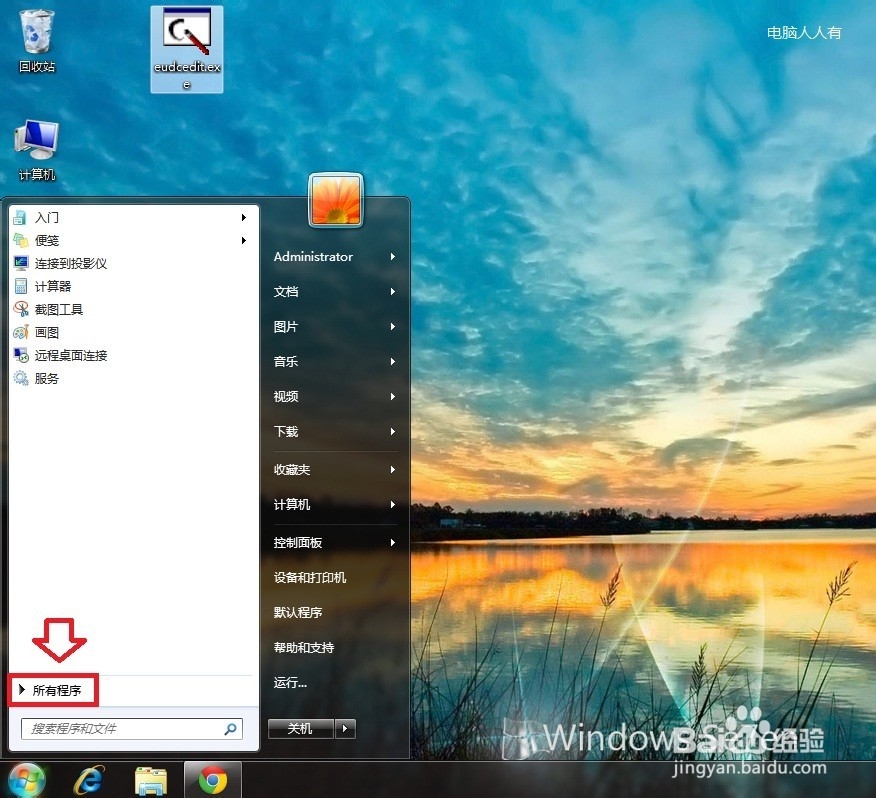The image size is (876, 798).
Task: Click 帮助和支持 (Help and Support)
Action: (304, 647)
